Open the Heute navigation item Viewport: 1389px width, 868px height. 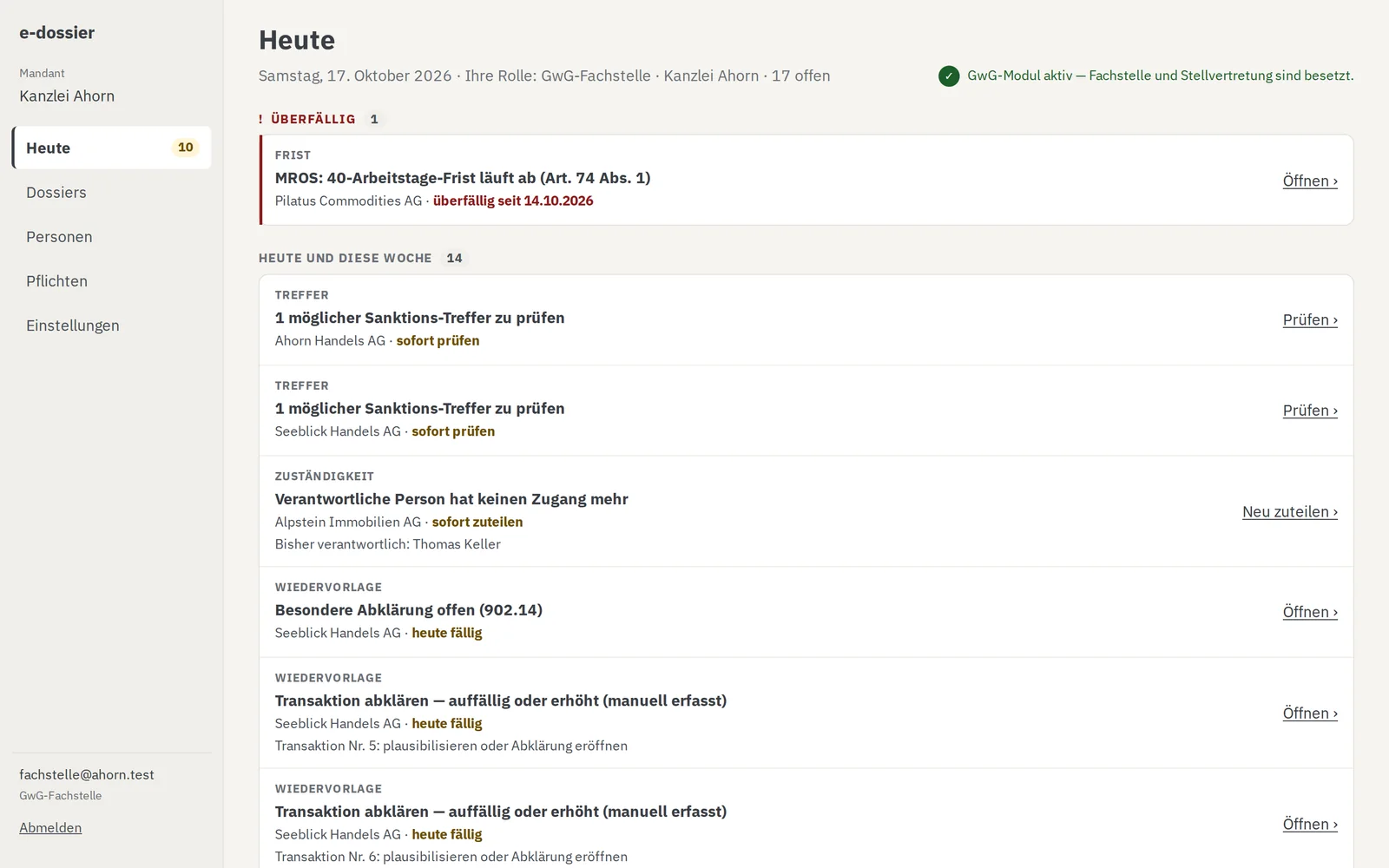(111, 148)
